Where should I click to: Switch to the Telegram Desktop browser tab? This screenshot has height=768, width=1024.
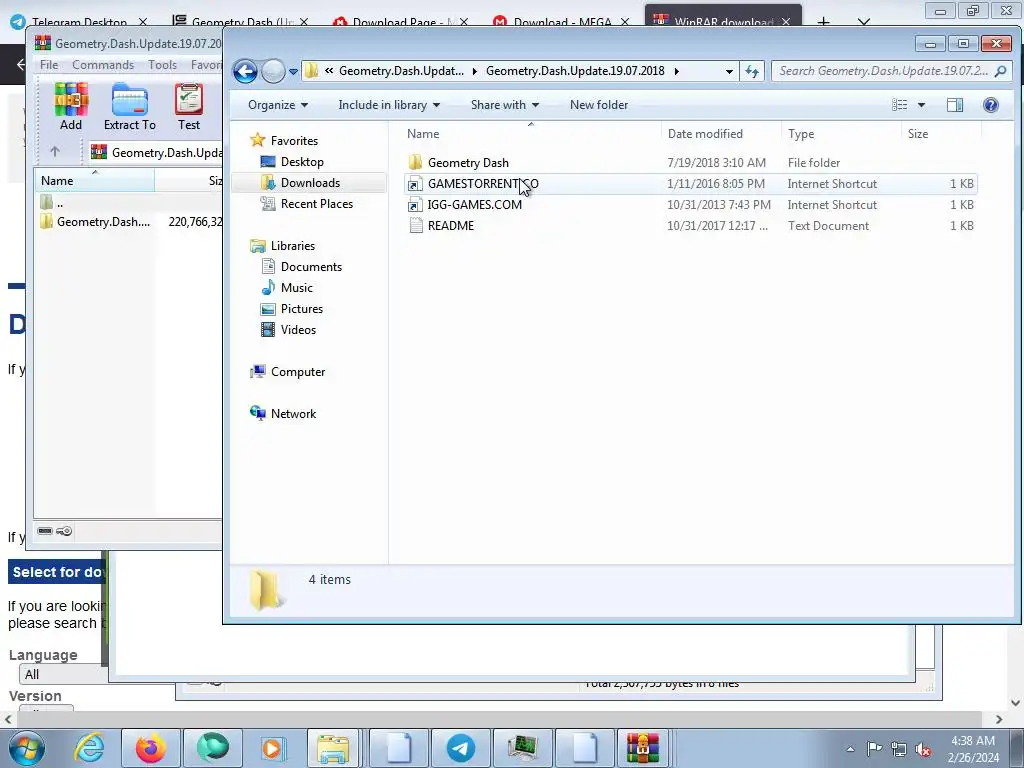[78, 22]
